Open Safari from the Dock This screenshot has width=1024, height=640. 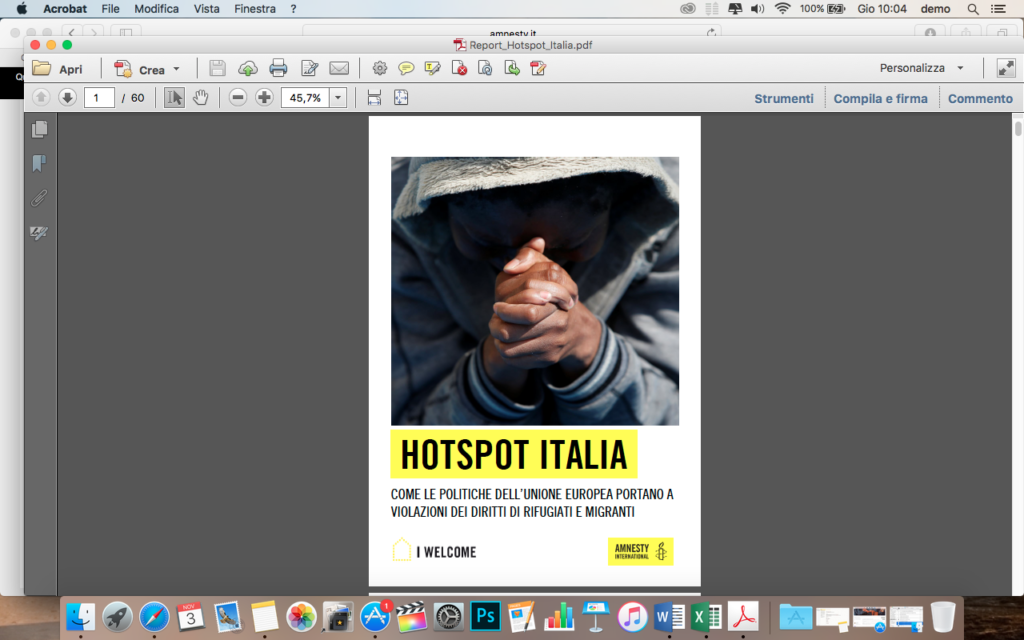pyautogui.click(x=154, y=616)
